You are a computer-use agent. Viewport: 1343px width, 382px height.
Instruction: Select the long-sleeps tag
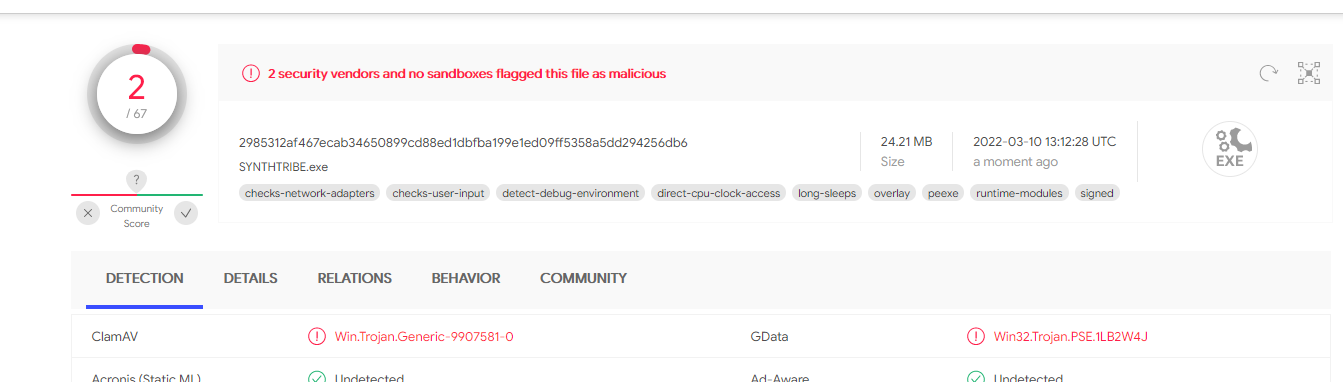coord(827,193)
